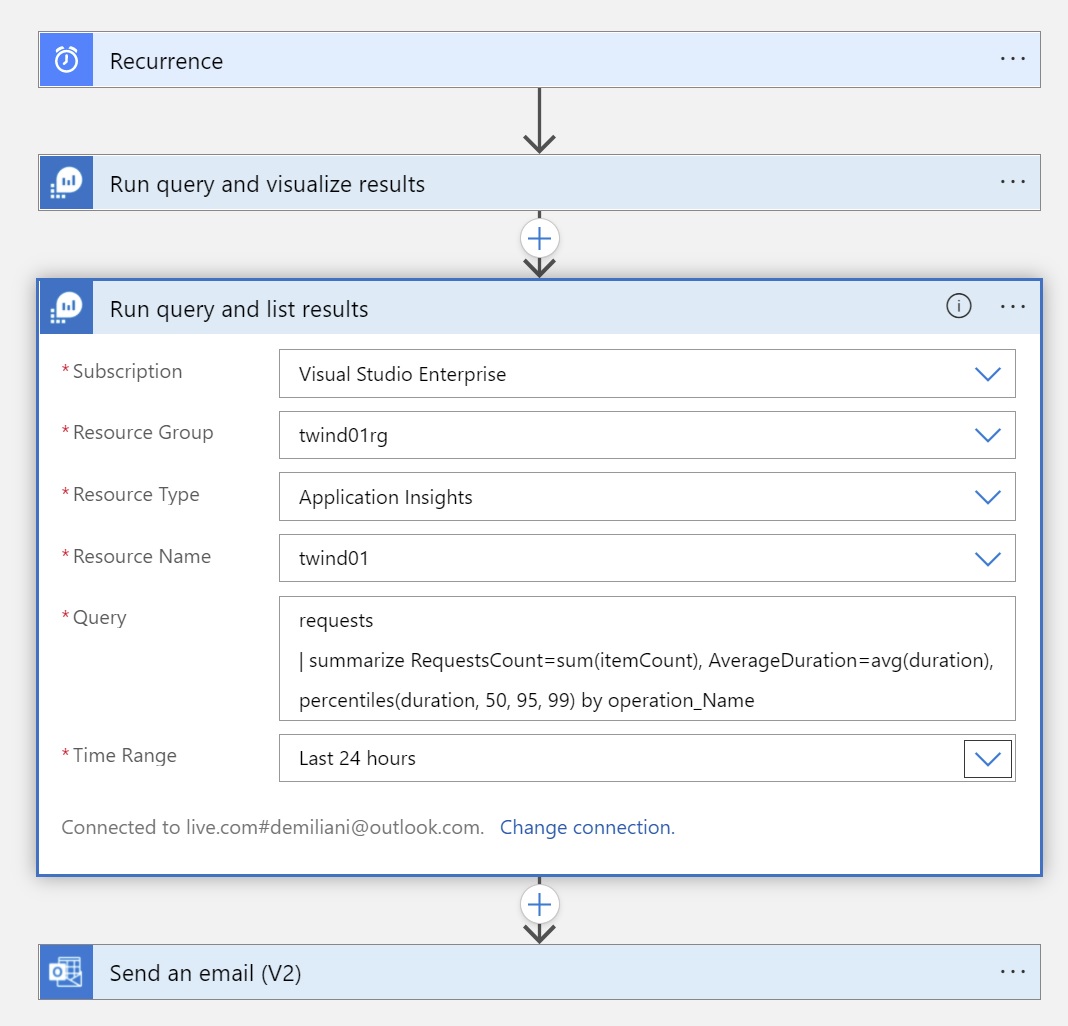Open ellipsis menu for visualize results step

tap(1012, 182)
